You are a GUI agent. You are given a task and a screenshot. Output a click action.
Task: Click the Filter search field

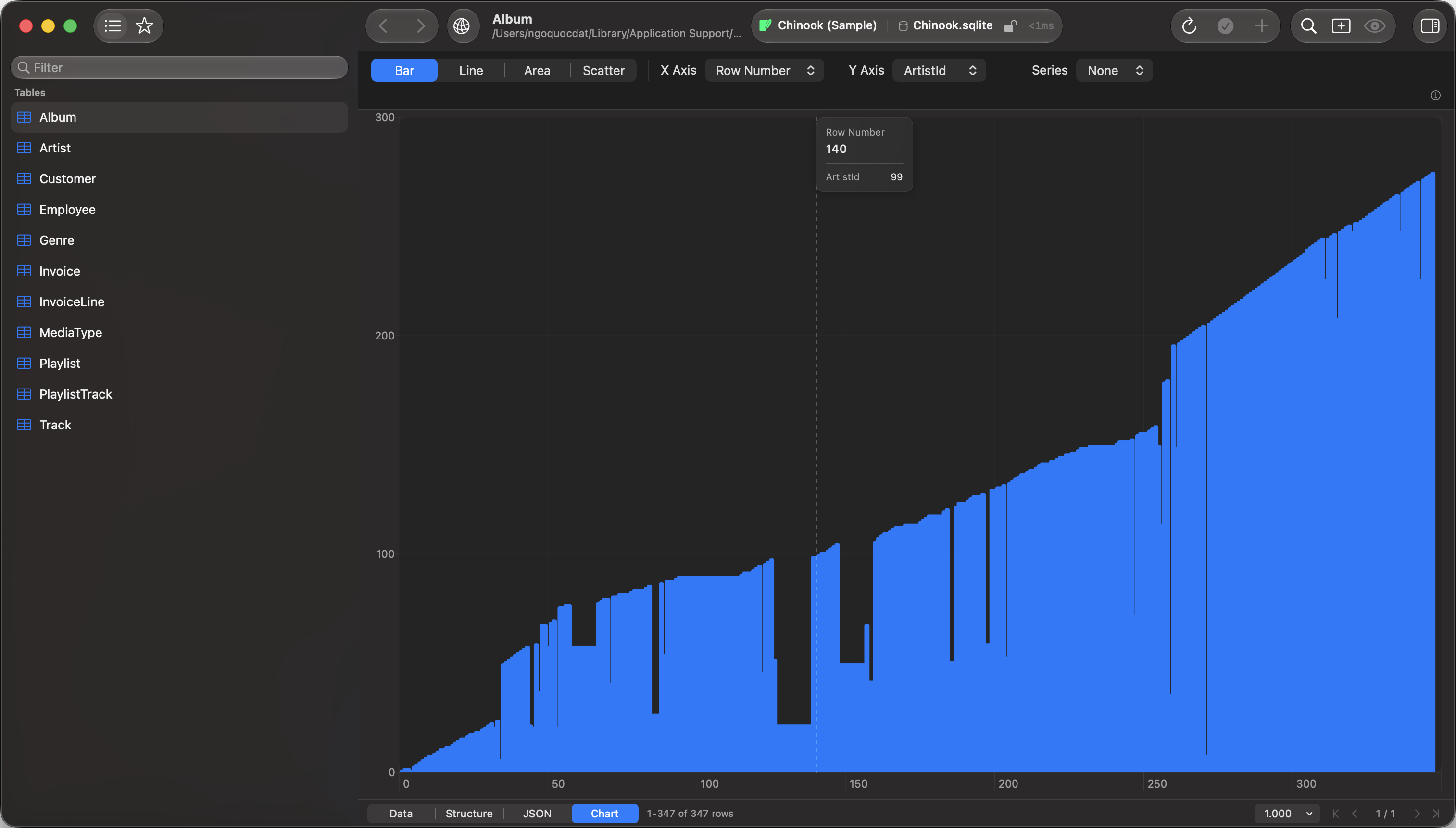point(179,67)
